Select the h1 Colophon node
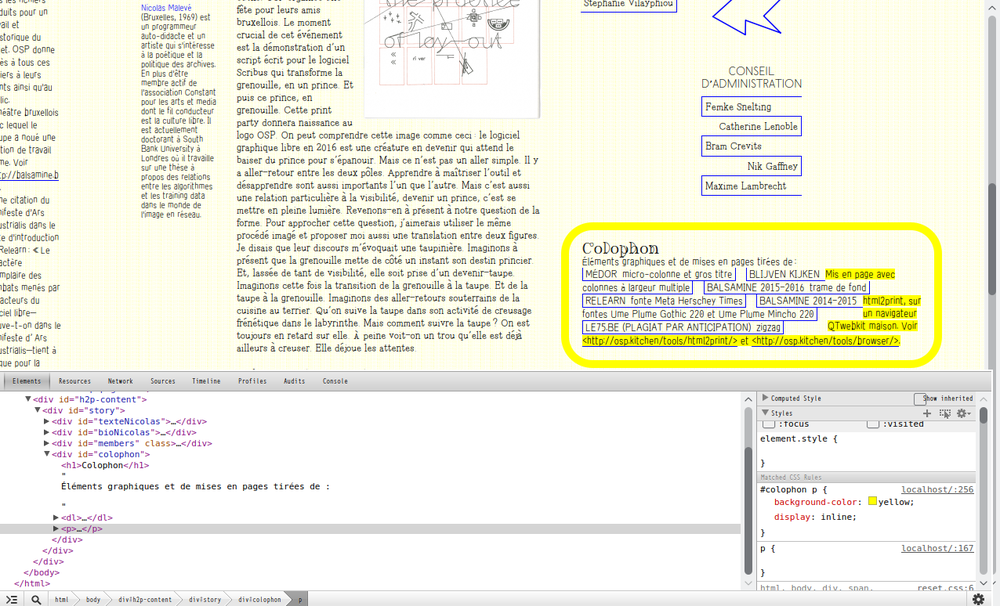Screen dimensions: 1000x606 92,465
